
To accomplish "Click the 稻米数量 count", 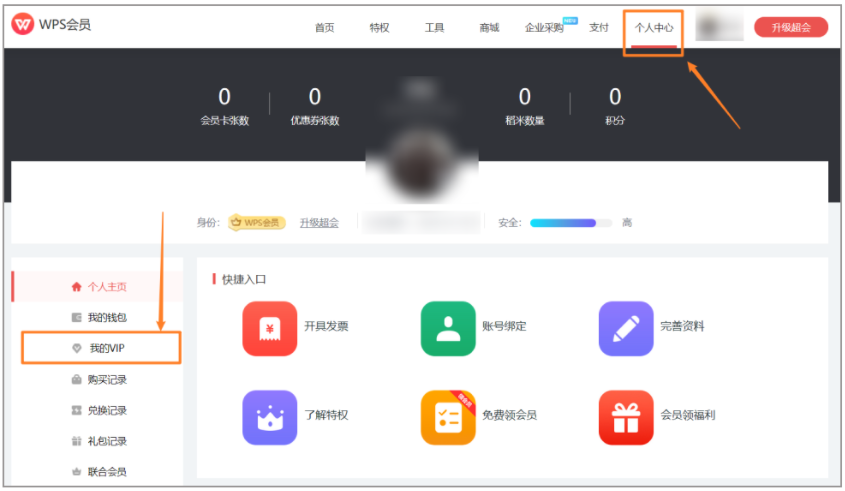I will coord(524,97).
